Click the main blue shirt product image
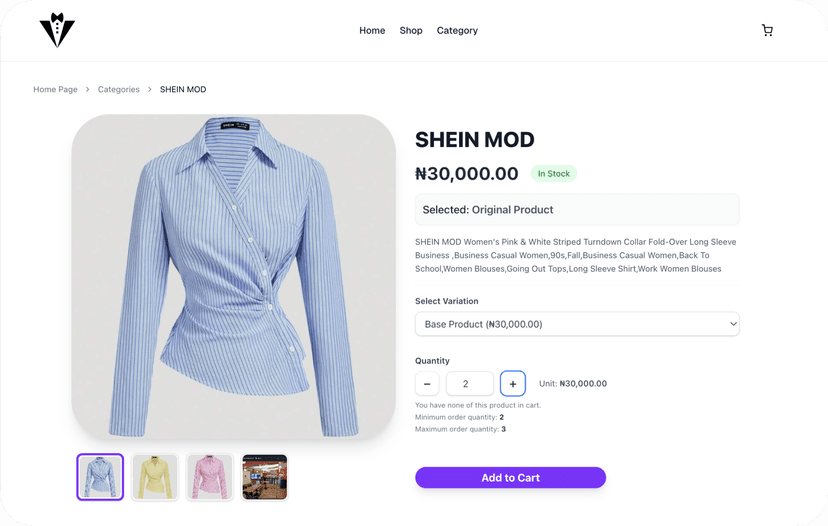The width and height of the screenshot is (828, 526). [x=234, y=276]
